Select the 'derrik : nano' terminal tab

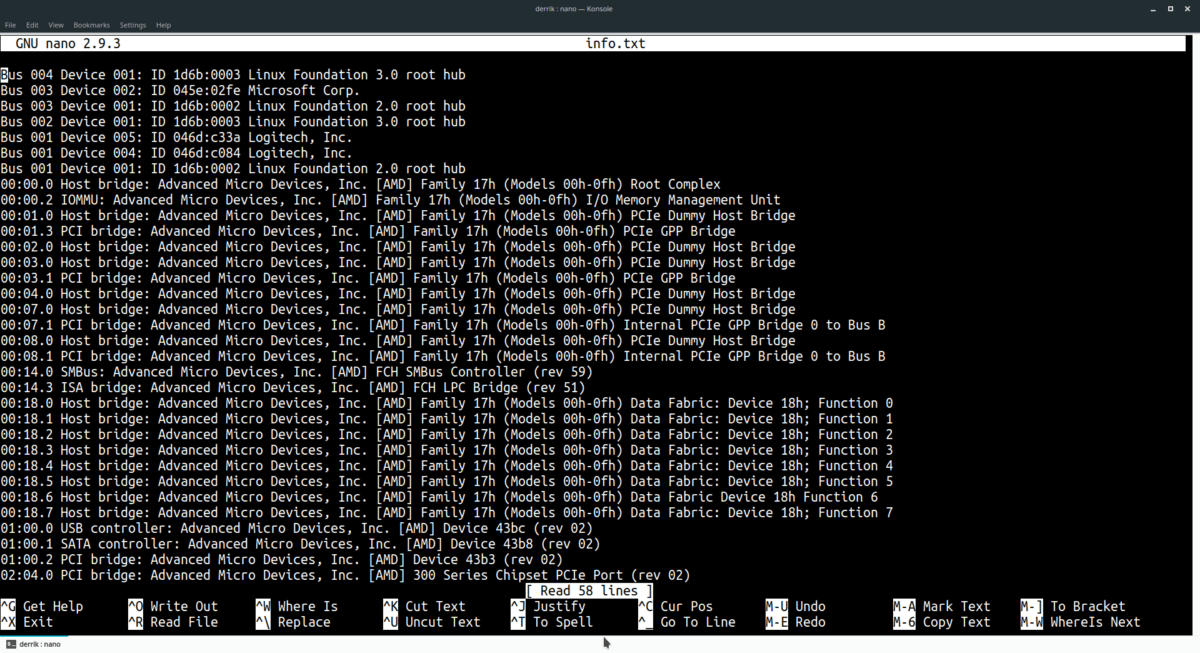point(33,644)
